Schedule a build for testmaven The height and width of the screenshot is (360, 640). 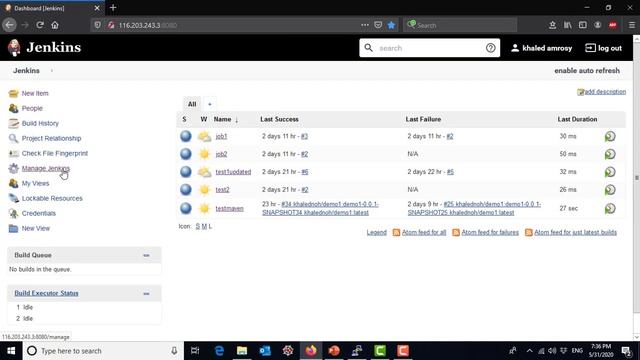tap(610, 209)
